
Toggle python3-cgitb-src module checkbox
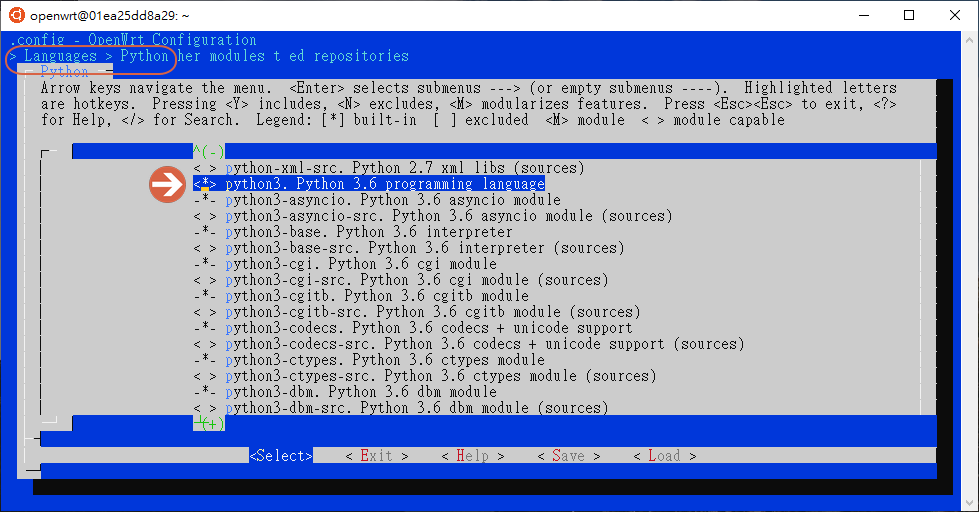(205, 312)
